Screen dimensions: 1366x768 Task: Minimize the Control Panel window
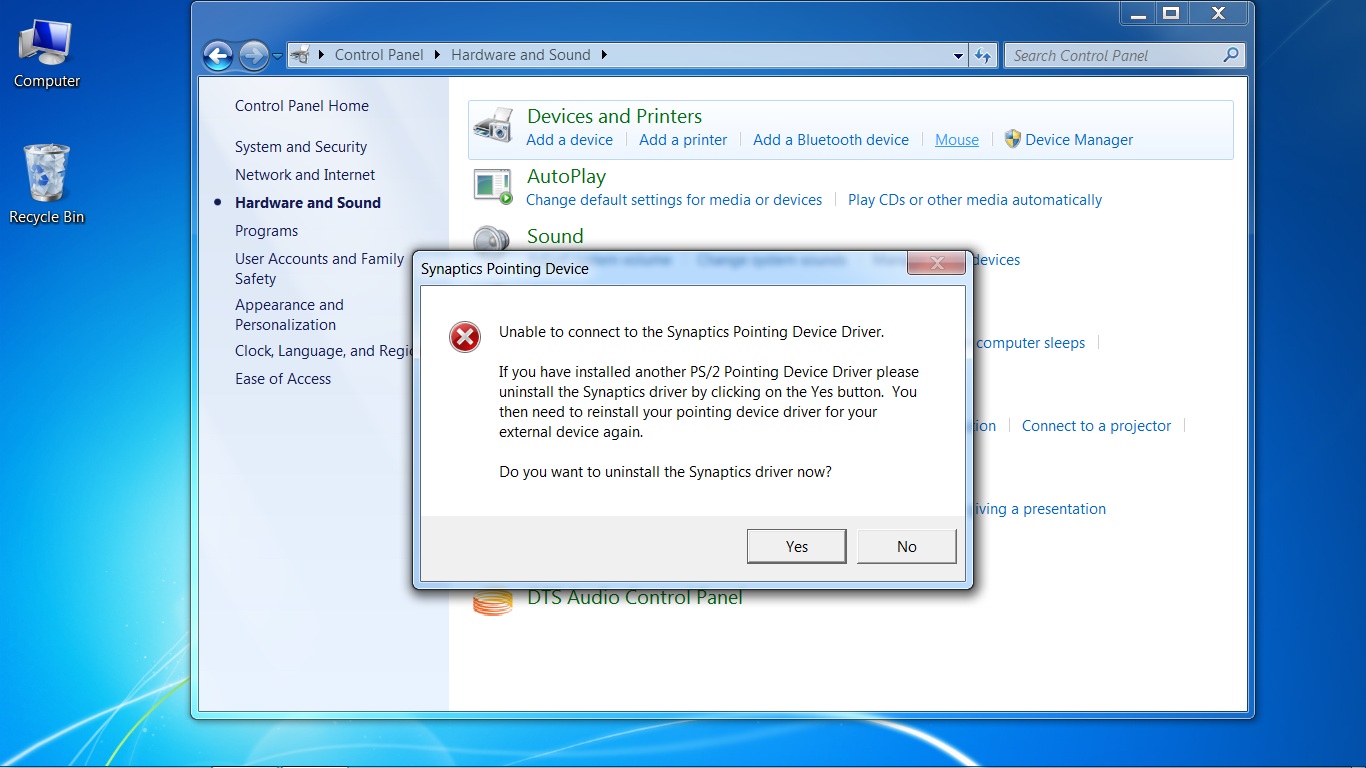pos(1138,13)
